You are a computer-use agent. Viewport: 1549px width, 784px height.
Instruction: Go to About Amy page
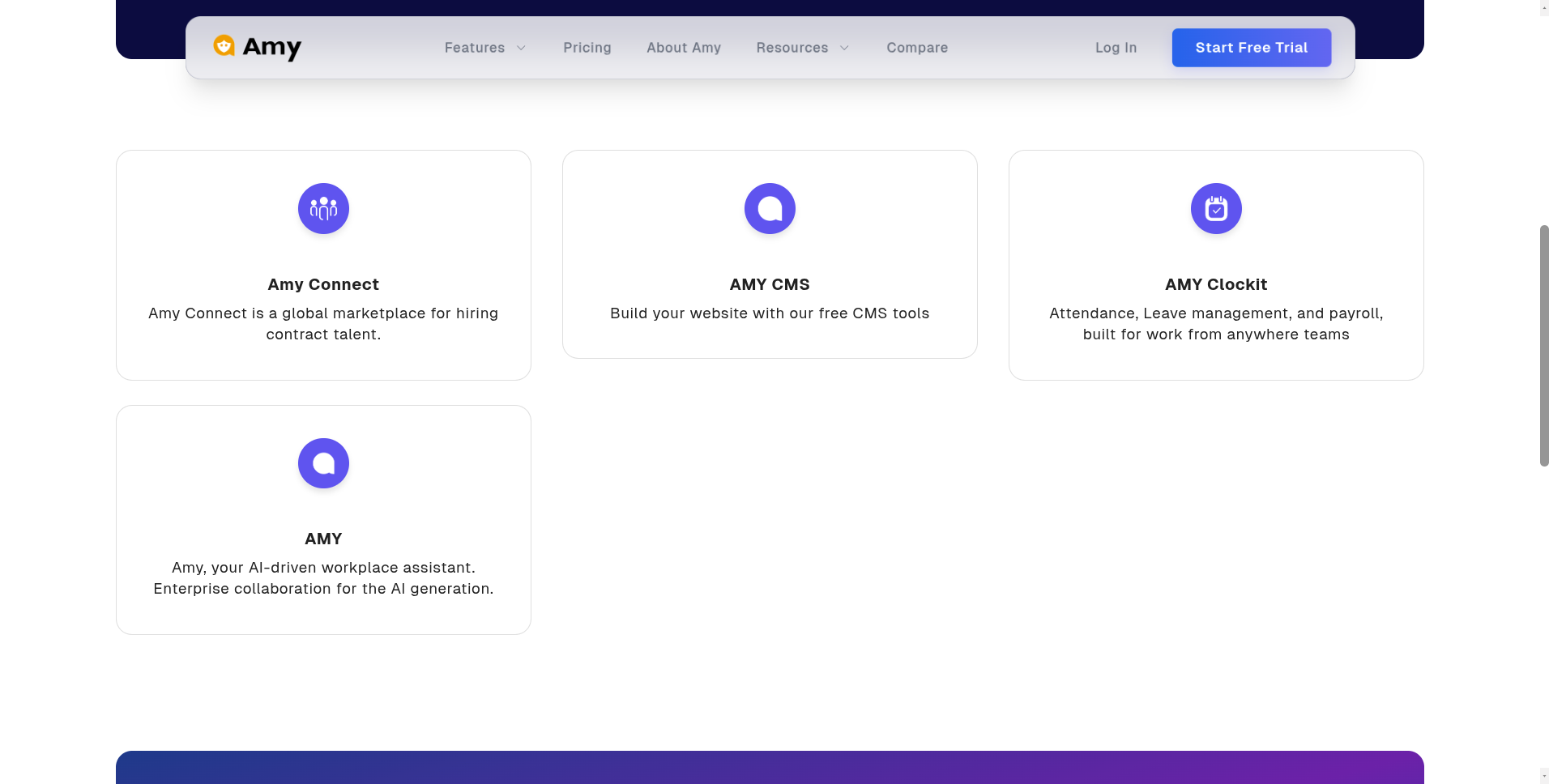point(684,48)
